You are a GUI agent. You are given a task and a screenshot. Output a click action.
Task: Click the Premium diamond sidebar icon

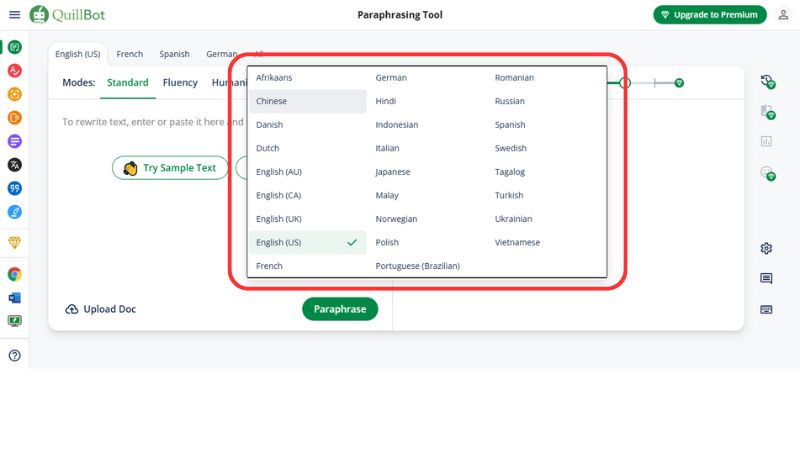point(15,243)
